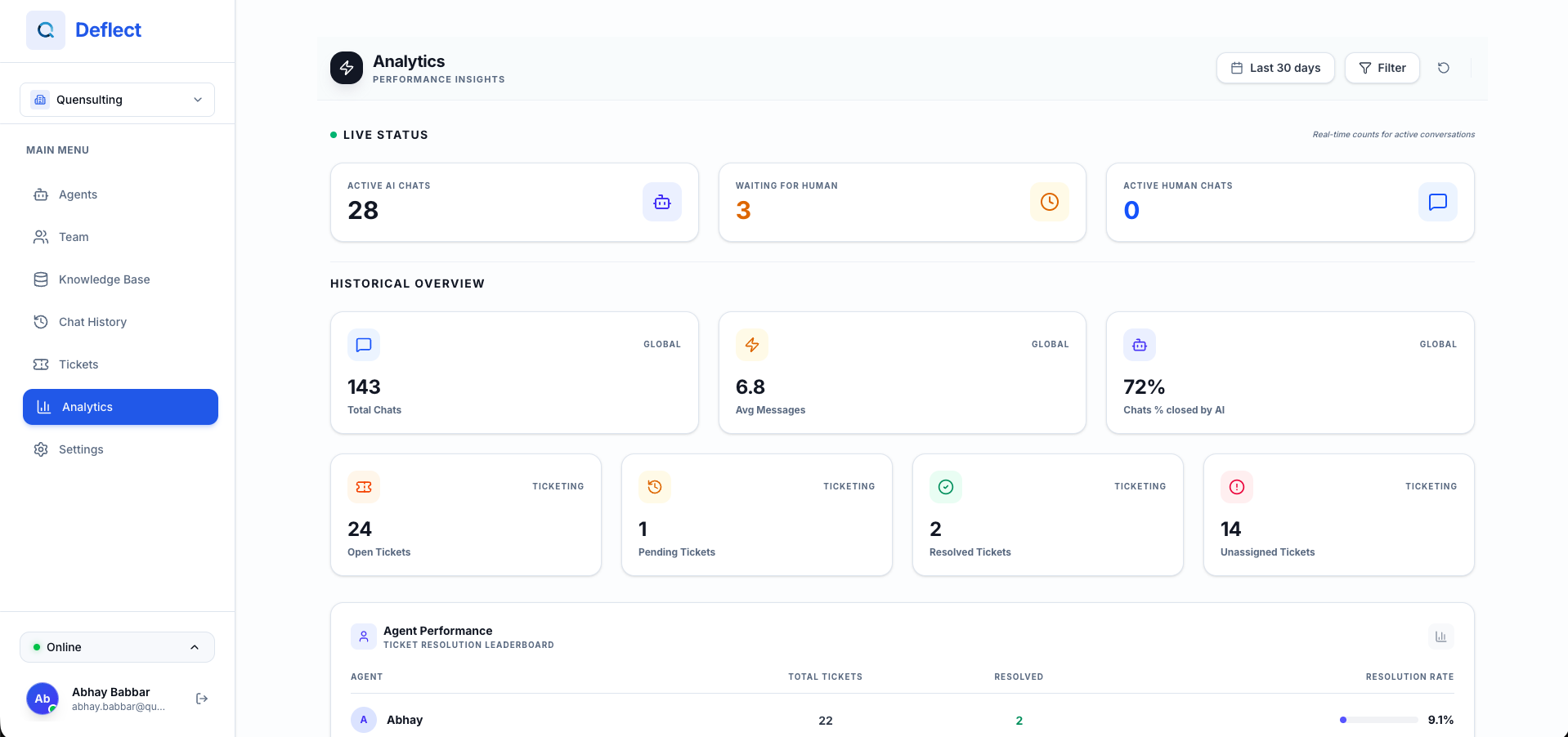Collapse the Online status chevron

click(195, 647)
